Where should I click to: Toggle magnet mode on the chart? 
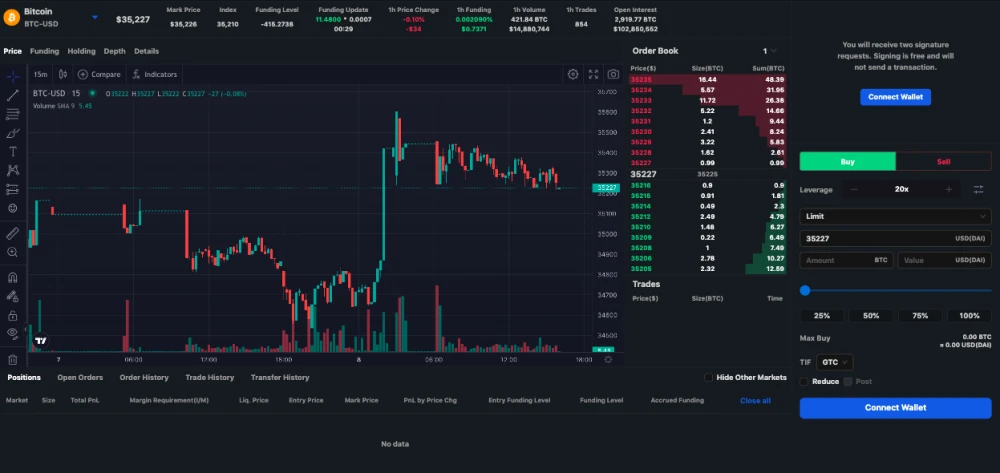[x=12, y=277]
